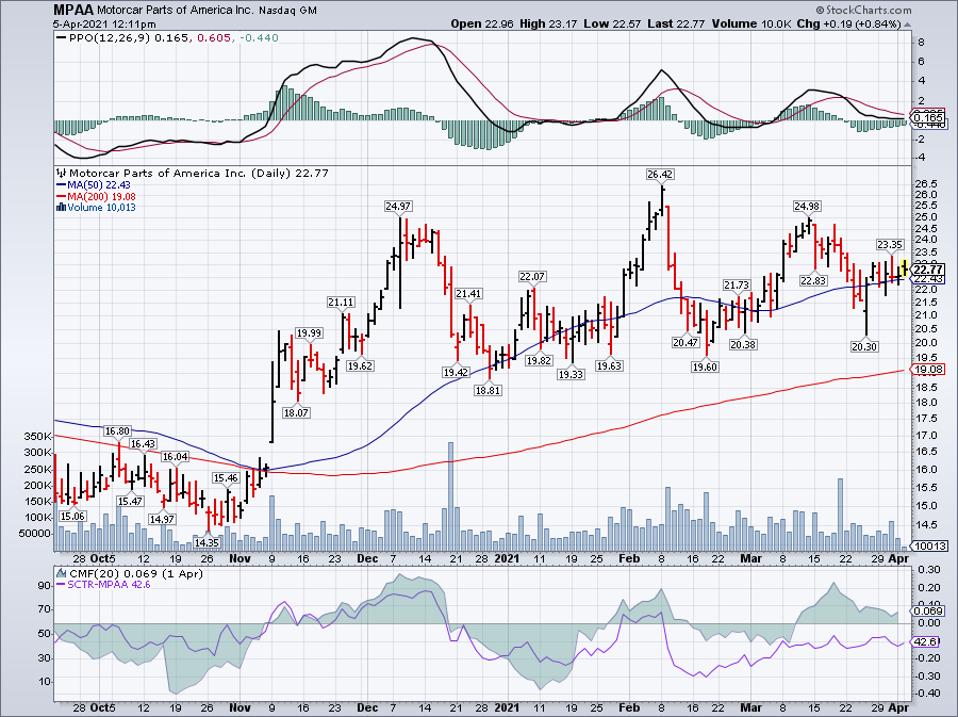Screen dimensions: 958x717
Task: Click the High 23.17 header value
Action: [x=549, y=24]
